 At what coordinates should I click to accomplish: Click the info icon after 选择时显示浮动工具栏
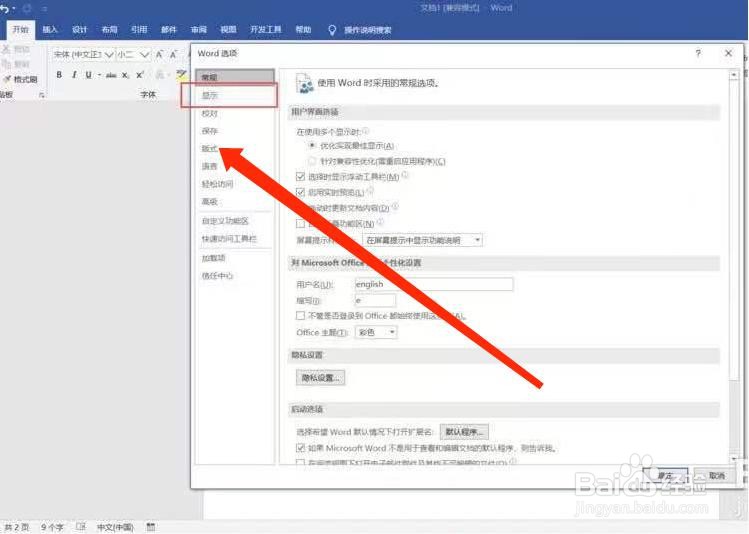[x=405, y=175]
